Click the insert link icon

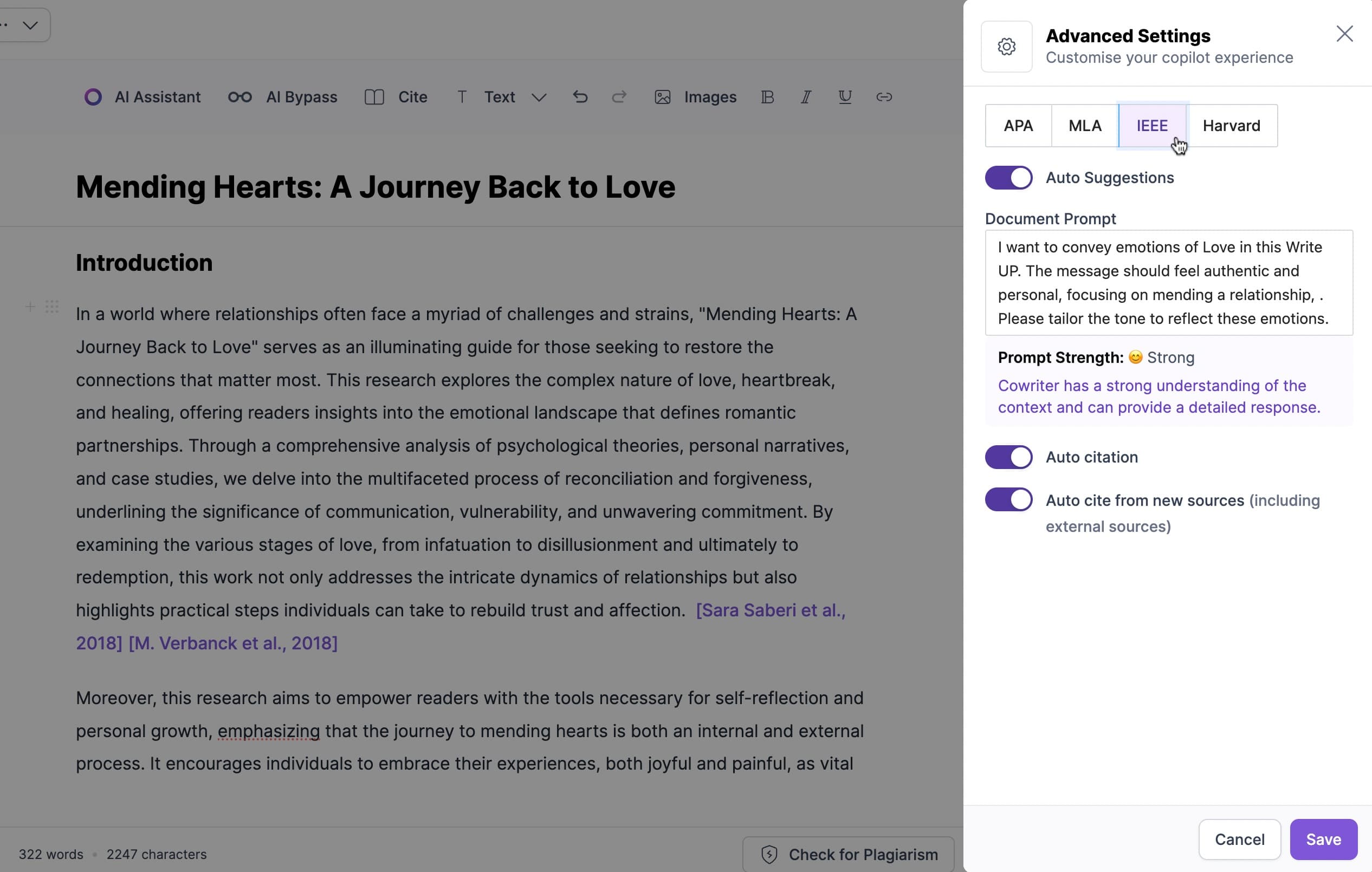884,97
